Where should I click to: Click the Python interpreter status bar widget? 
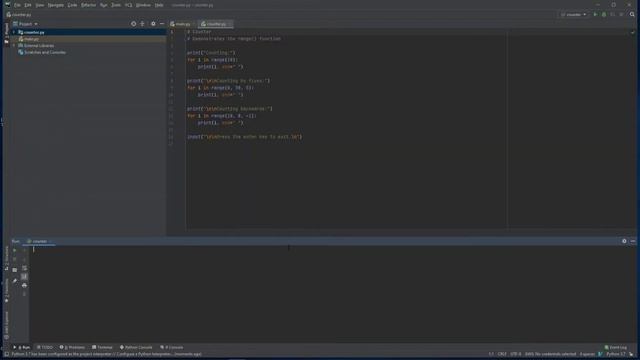coord(616,354)
